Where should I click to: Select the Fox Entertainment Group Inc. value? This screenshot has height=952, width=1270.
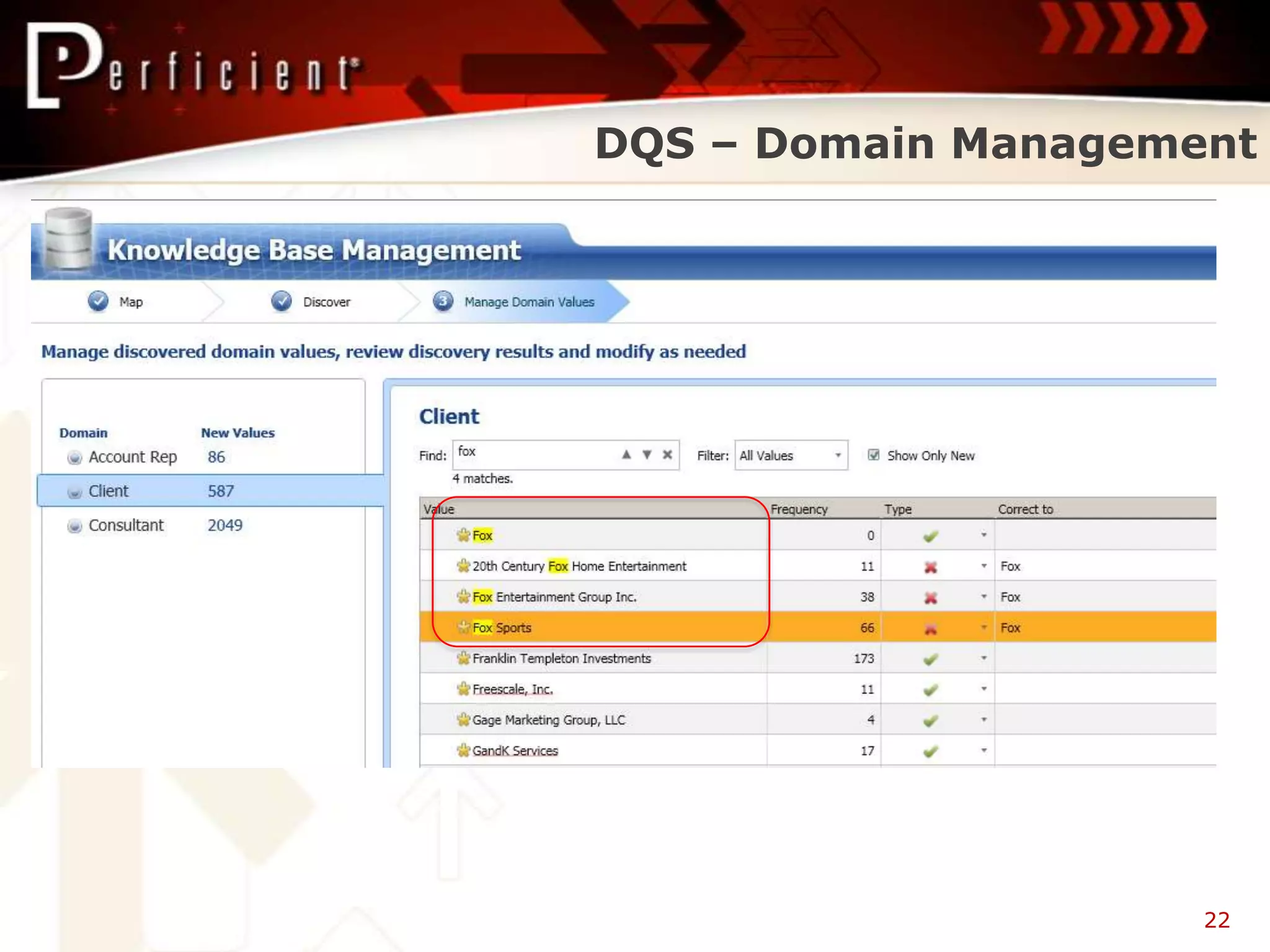click(554, 597)
